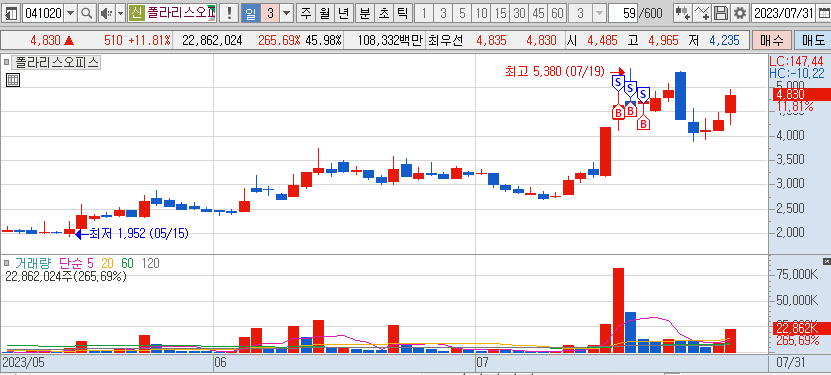
Task: Click the exclamation mark info icon
Action: click(229, 13)
